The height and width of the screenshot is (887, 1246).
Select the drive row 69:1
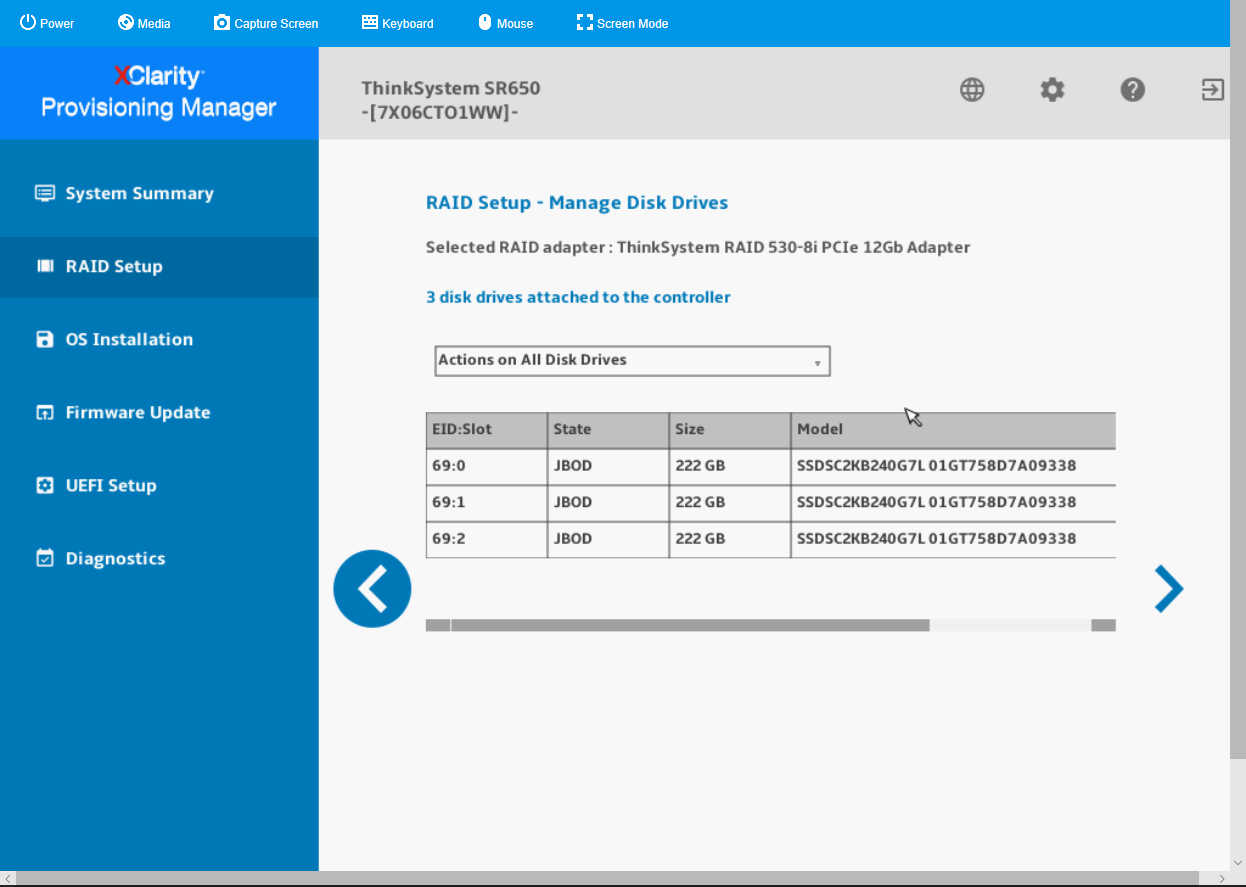click(x=771, y=503)
